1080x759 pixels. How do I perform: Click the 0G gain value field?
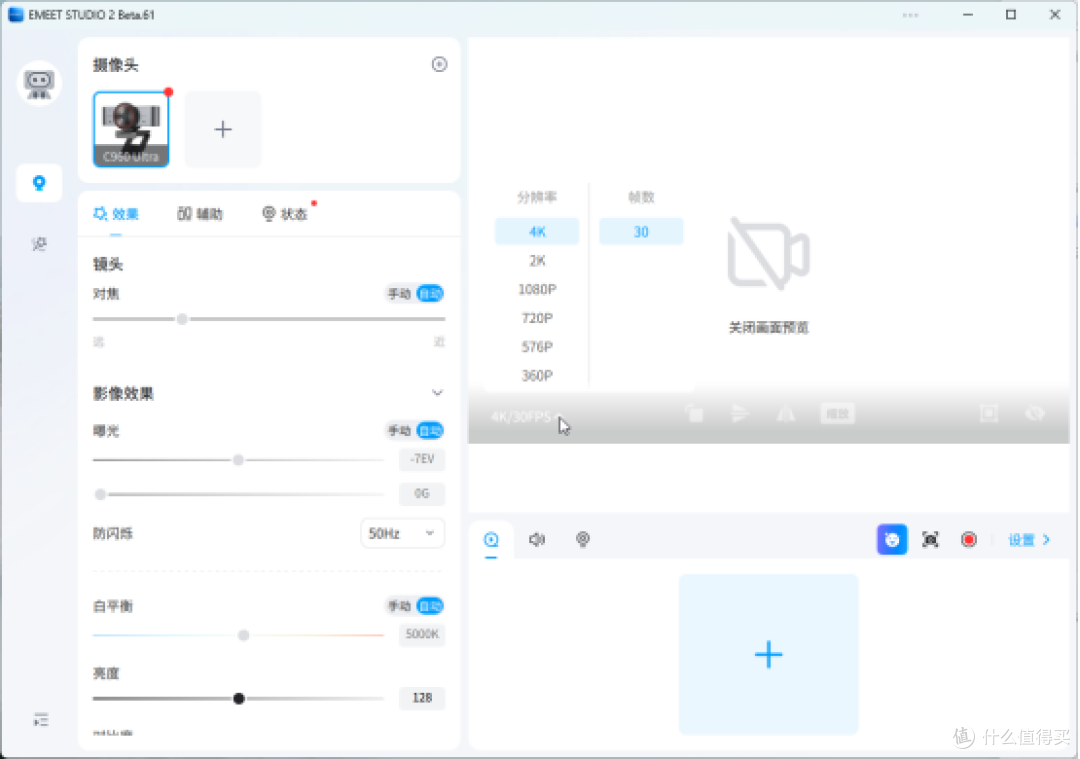pyautogui.click(x=422, y=494)
